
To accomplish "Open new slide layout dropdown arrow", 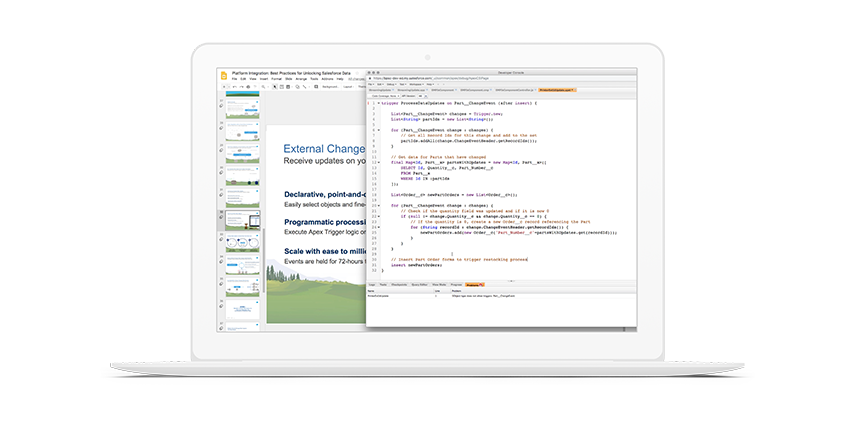I will pyautogui.click(x=228, y=87).
